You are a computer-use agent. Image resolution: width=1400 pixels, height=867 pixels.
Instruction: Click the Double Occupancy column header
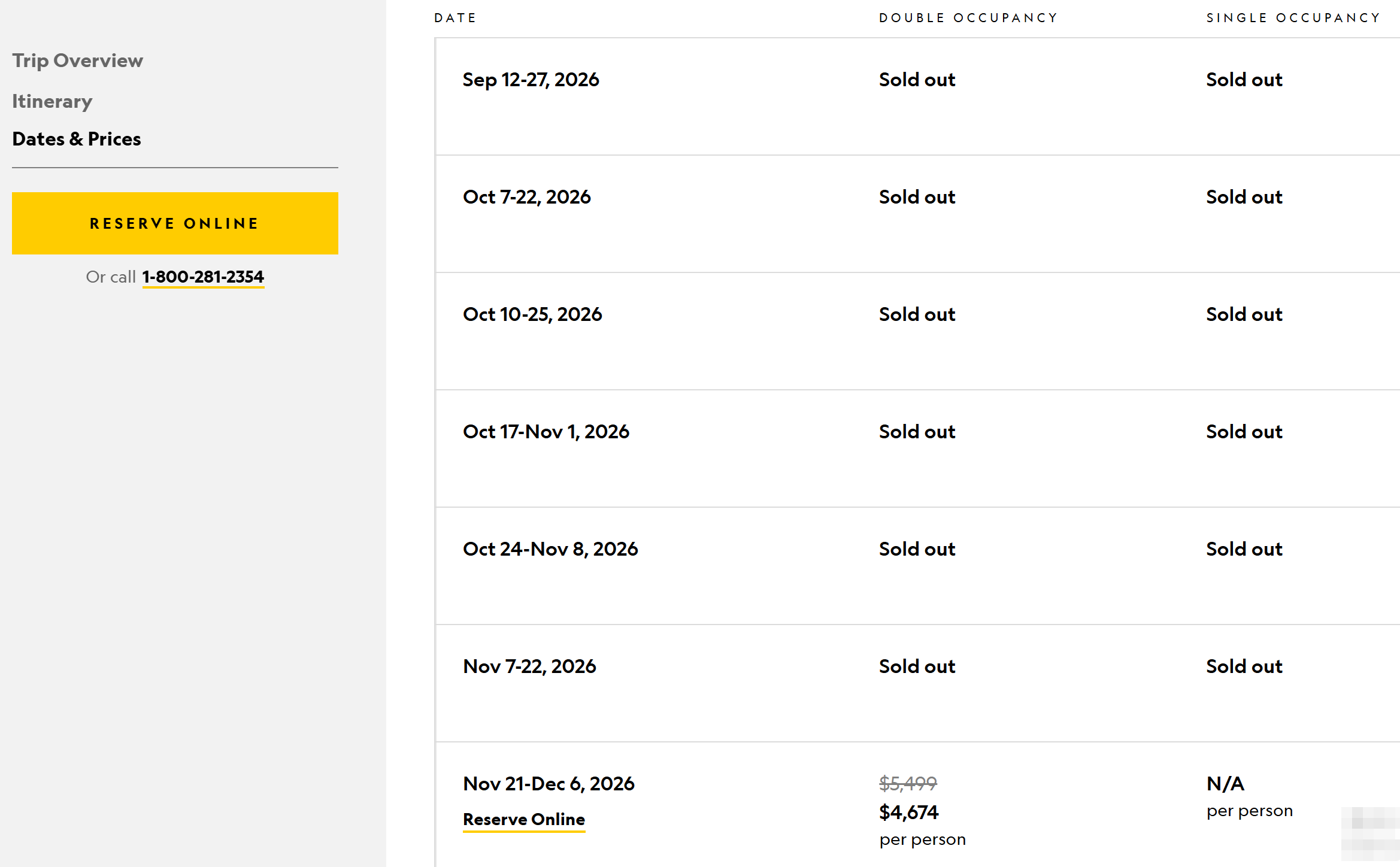968,18
